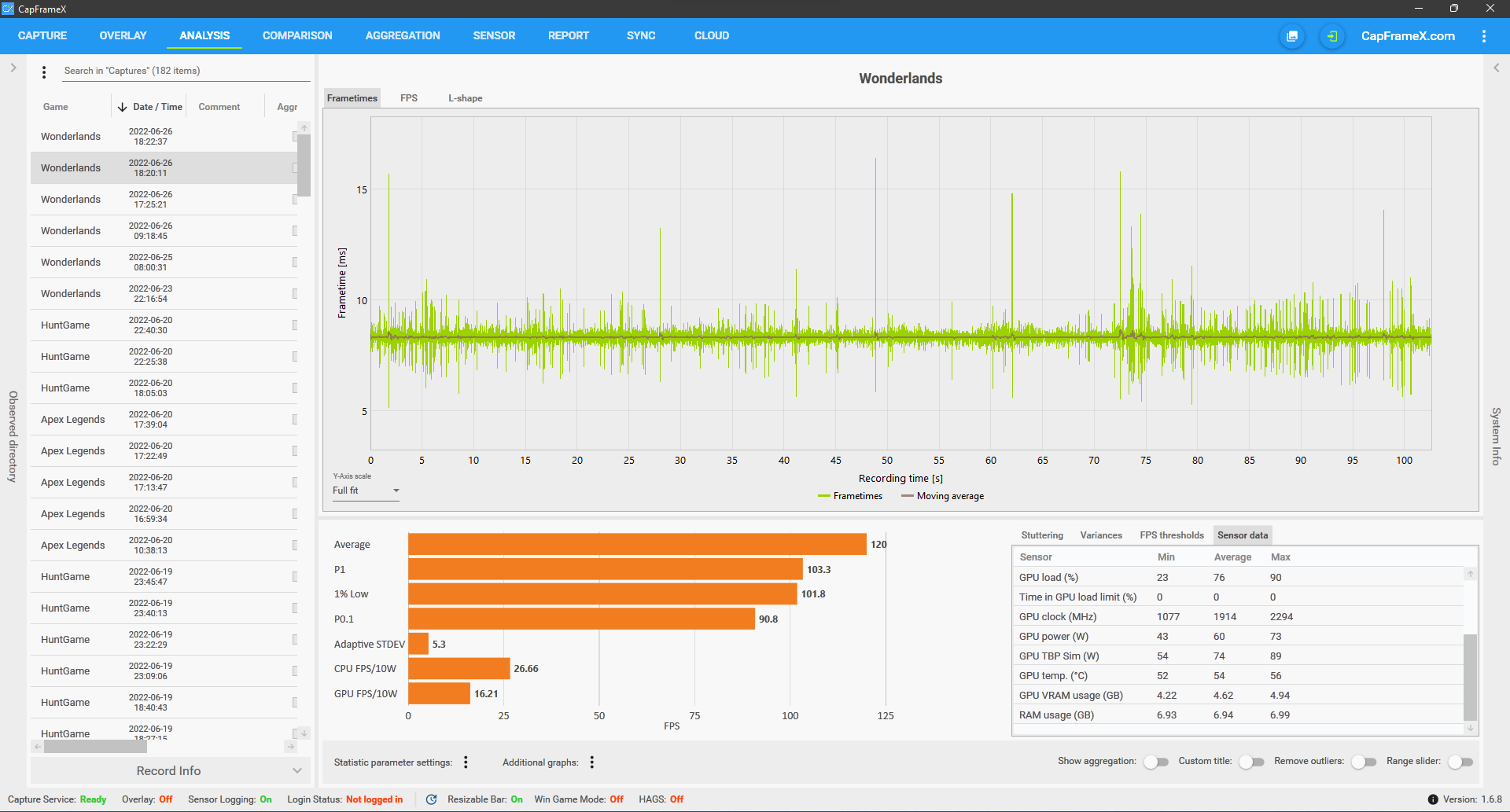Tick the Aggr checkbox for Wonderlands 18:22:37
The width and height of the screenshot is (1510, 812).
click(x=295, y=137)
